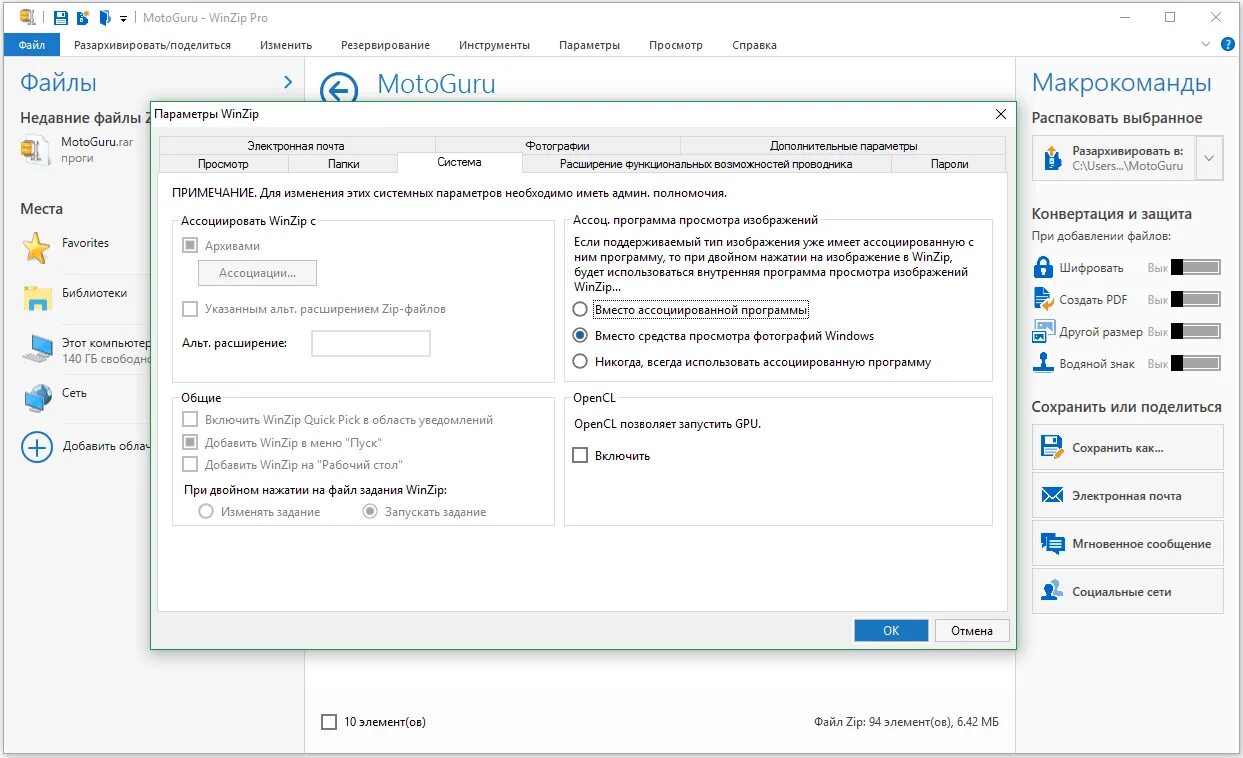This screenshot has width=1243, height=758.
Task: Select the Система tab in dialog
Action: click(459, 162)
